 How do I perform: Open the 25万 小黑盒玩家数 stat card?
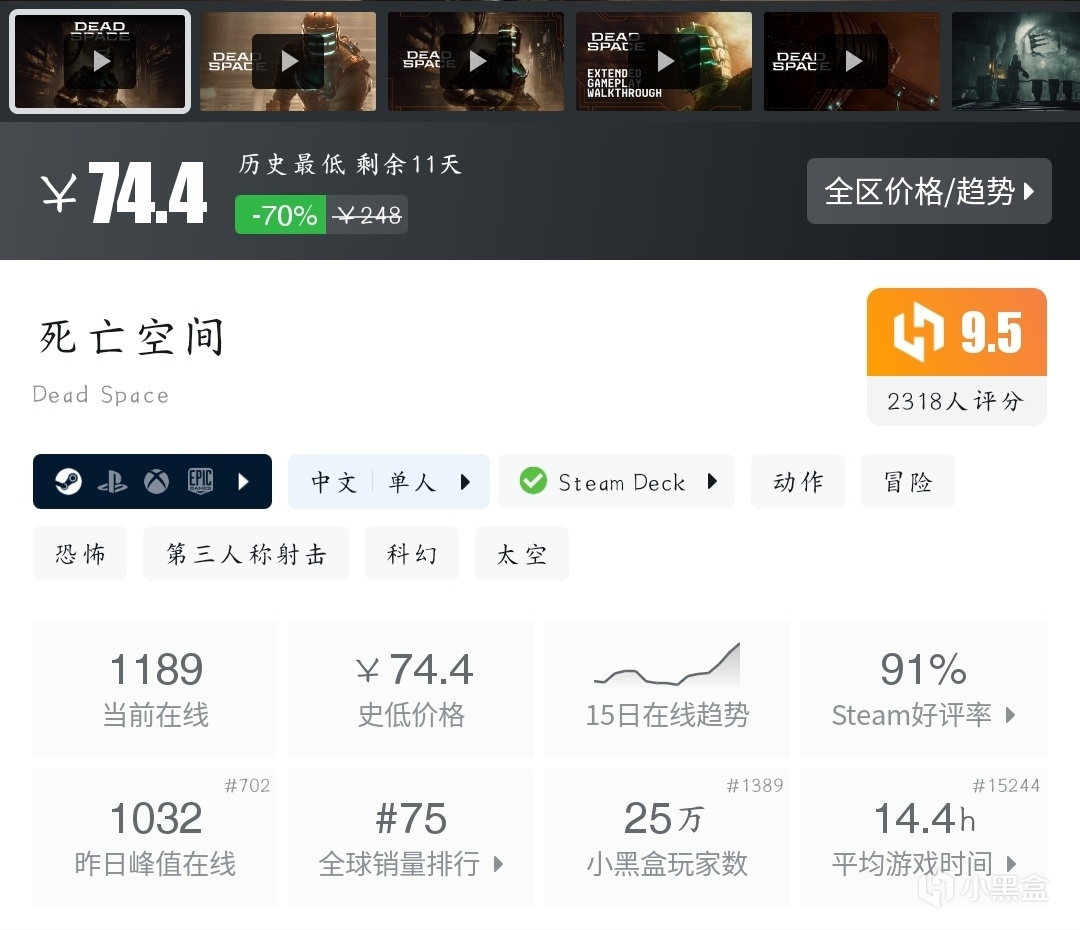[x=667, y=838]
